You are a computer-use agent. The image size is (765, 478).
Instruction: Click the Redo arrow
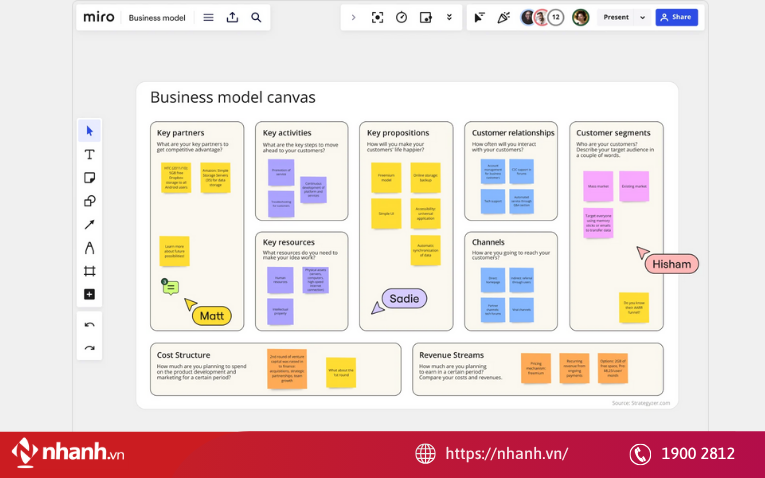(x=89, y=348)
